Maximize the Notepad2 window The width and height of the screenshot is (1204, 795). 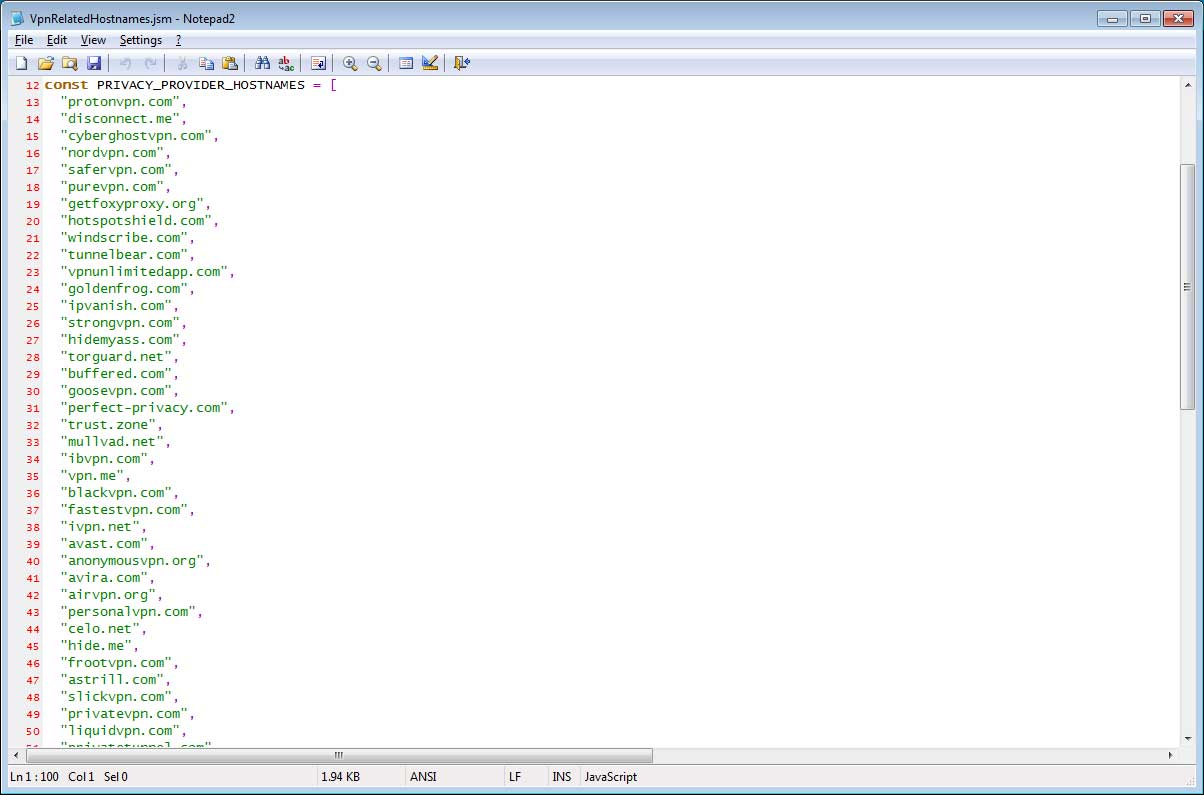pos(1146,17)
